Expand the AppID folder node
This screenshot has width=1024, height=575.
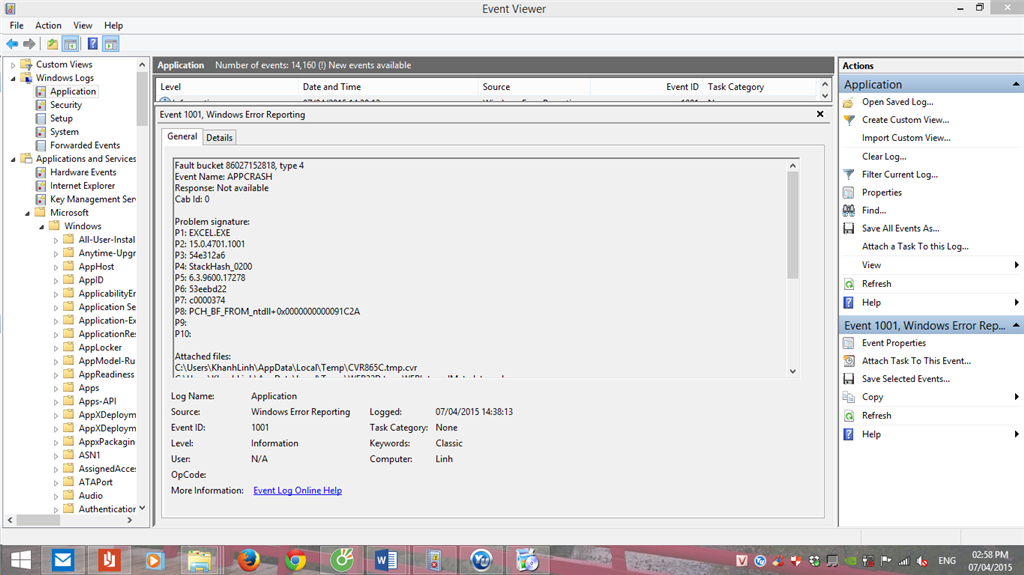coord(56,281)
